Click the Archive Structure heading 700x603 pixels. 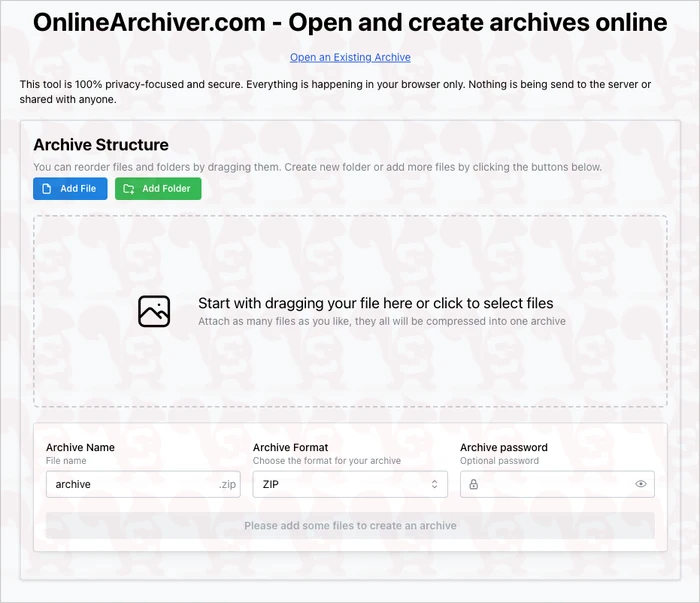point(101,145)
